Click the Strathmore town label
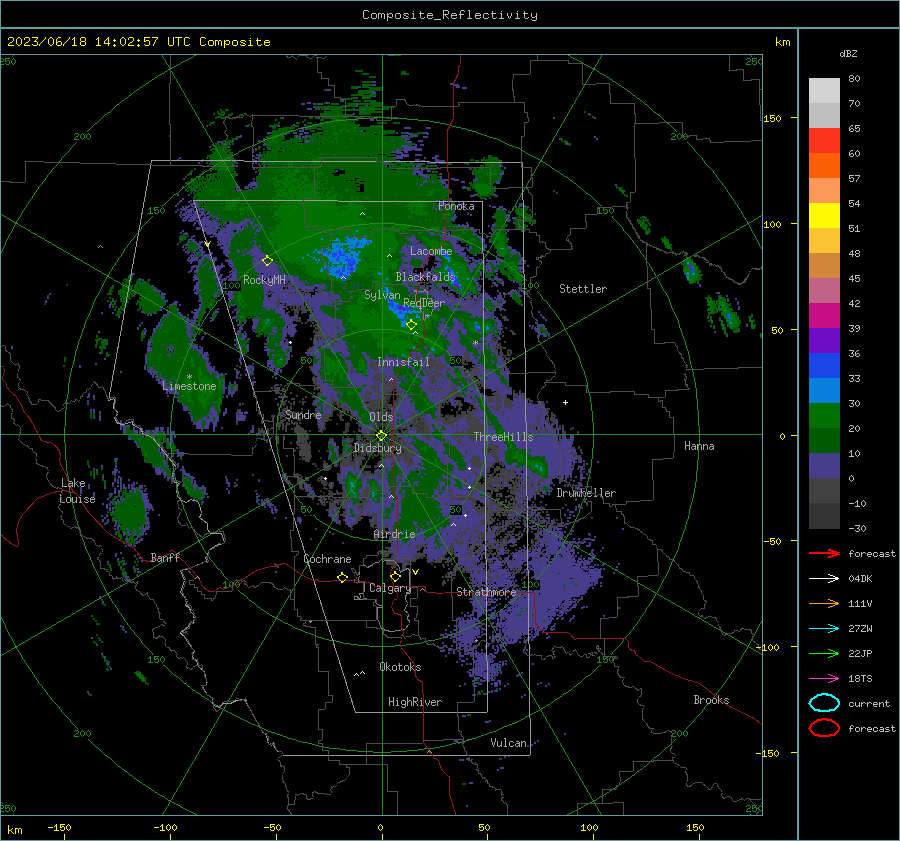The image size is (900, 841). pos(486,592)
